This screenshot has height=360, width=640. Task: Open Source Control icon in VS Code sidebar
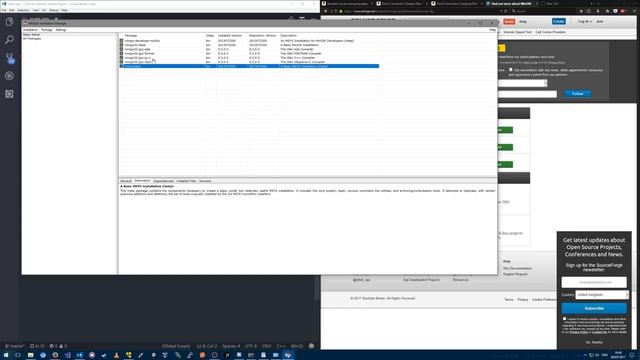(9, 58)
